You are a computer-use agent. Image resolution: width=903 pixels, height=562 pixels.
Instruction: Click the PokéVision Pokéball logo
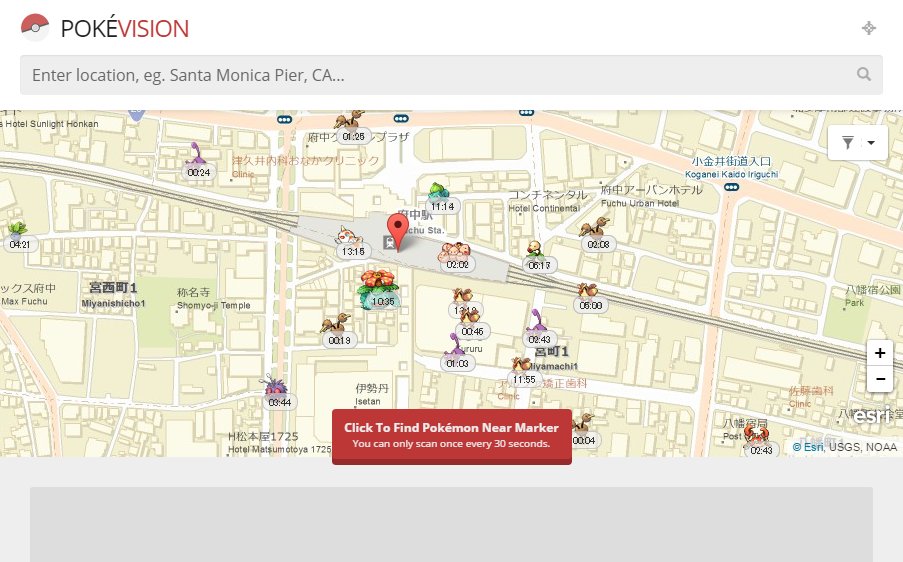[x=35, y=27]
